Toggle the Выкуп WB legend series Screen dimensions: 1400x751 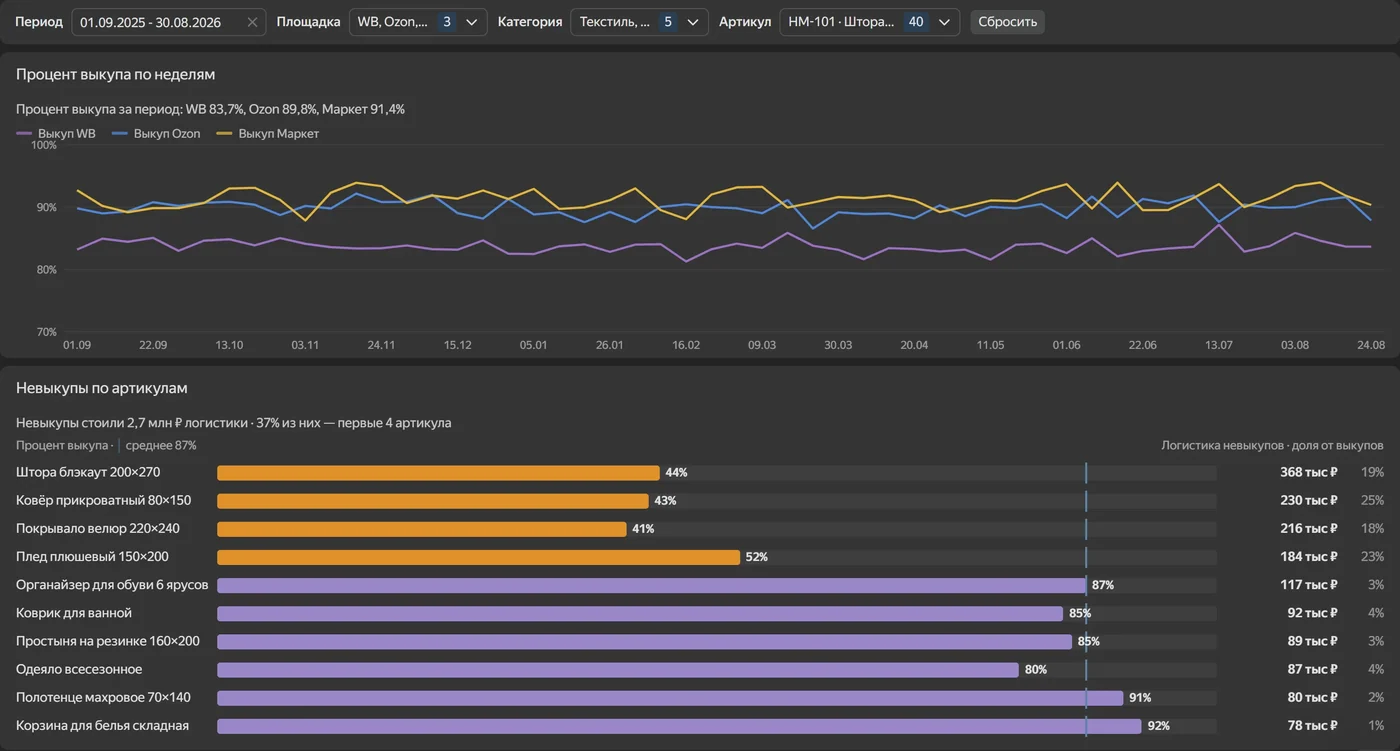coord(56,134)
